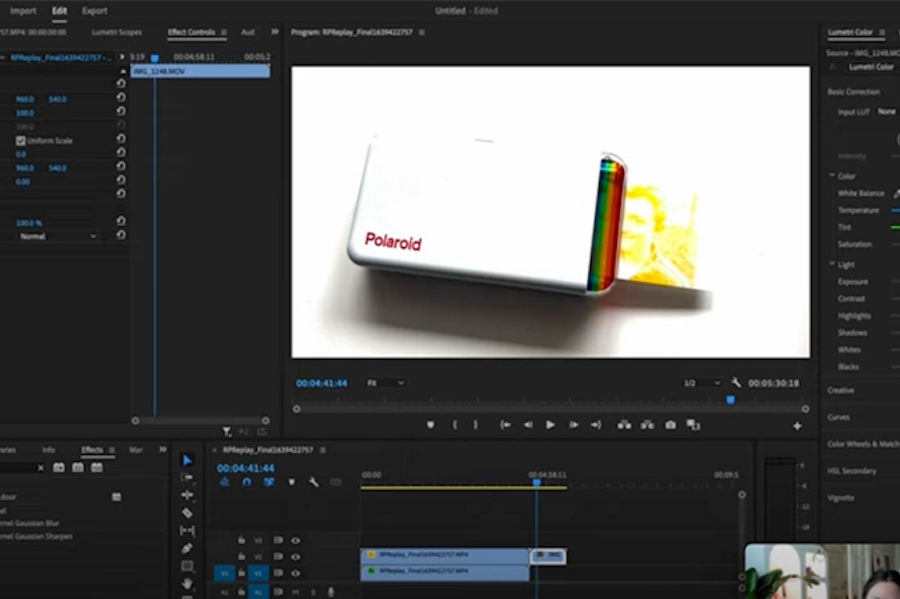Reset the Normal blend mode parameter

[121, 235]
